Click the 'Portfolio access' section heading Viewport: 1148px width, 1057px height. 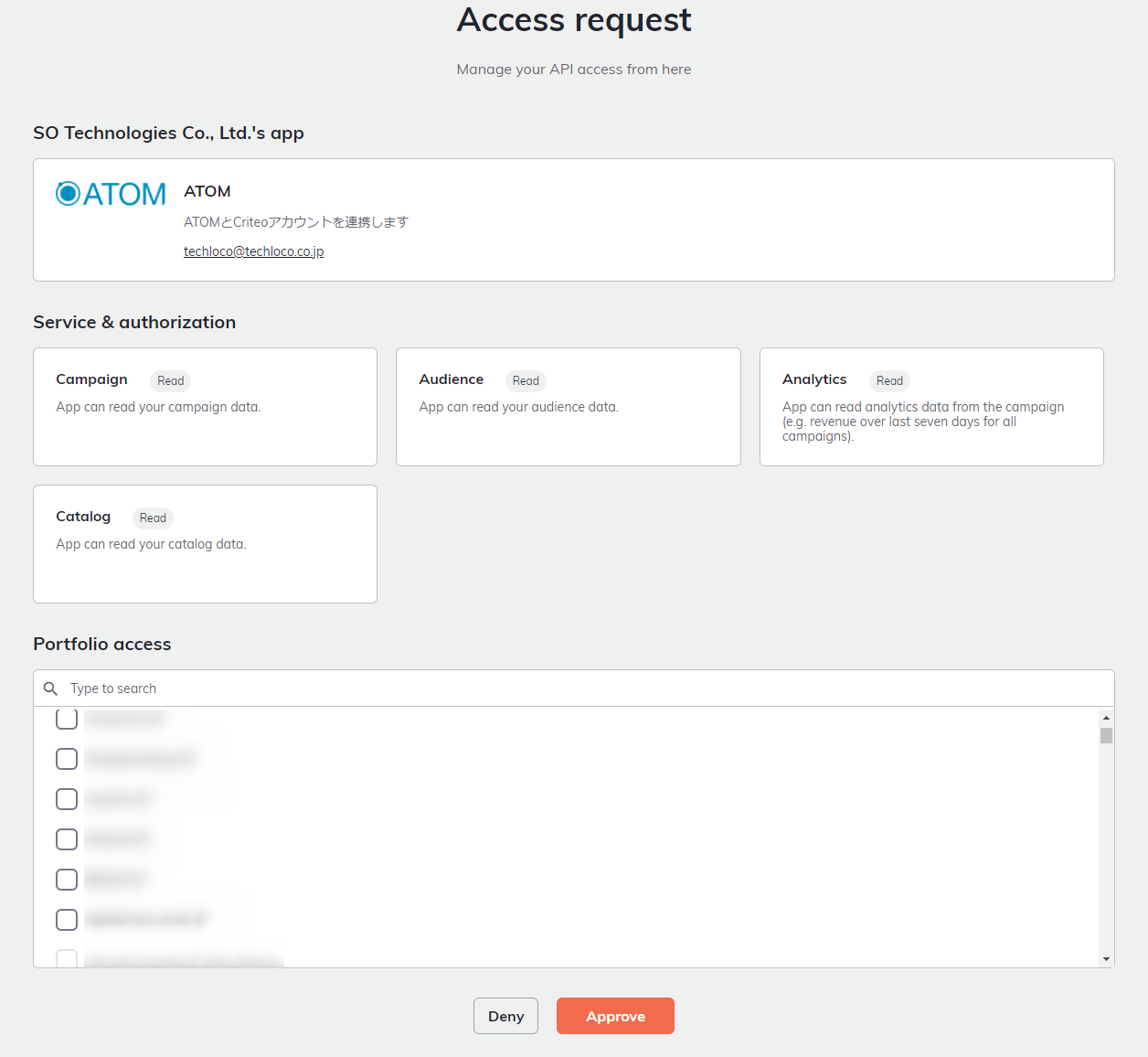[x=102, y=644]
